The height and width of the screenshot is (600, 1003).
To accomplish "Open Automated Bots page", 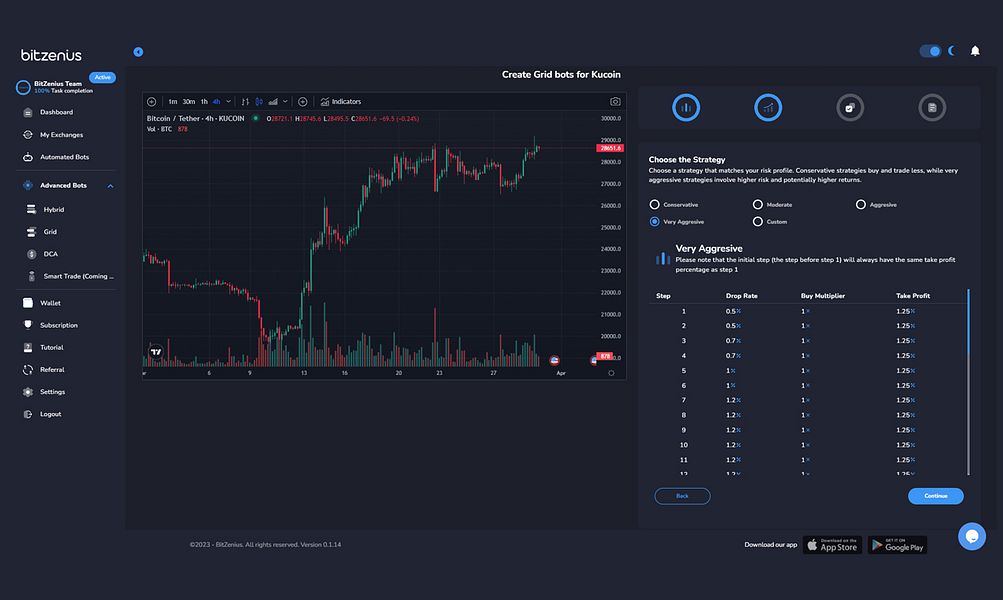I will [x=65, y=157].
